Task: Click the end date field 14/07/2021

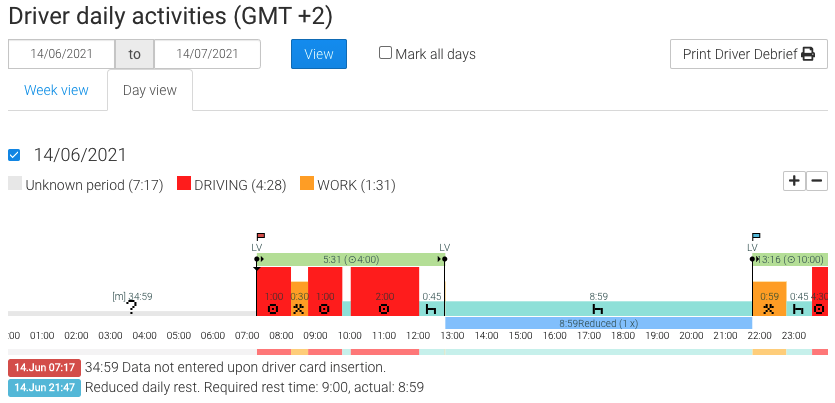Action: pos(207,54)
